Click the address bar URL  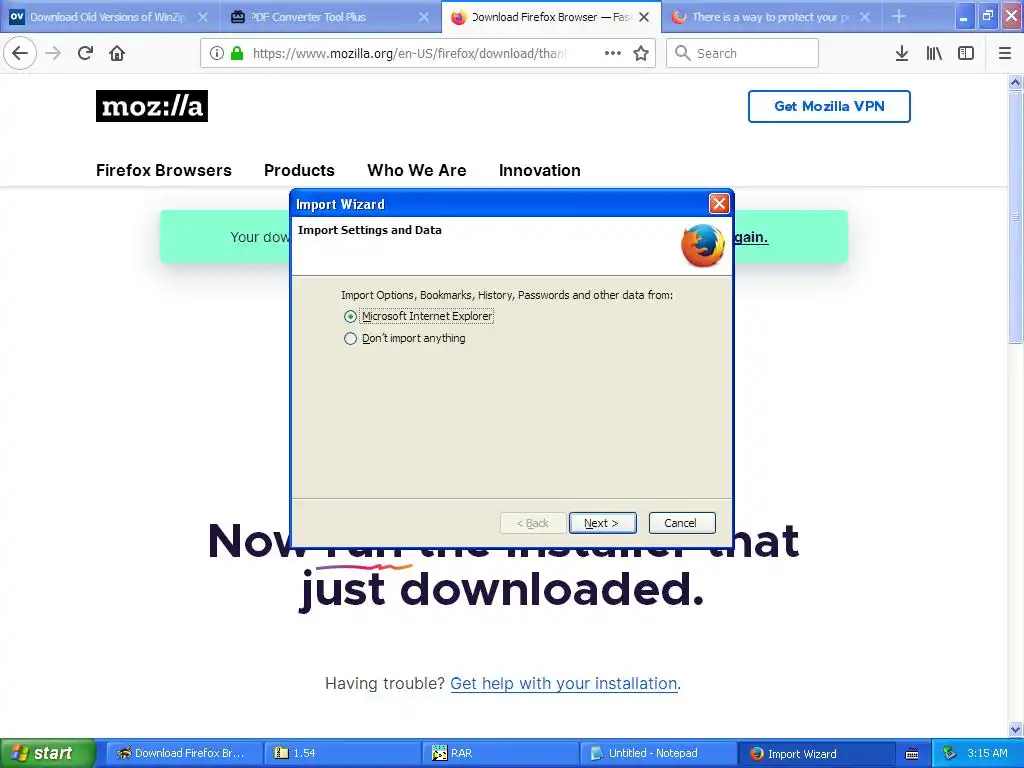click(x=410, y=53)
